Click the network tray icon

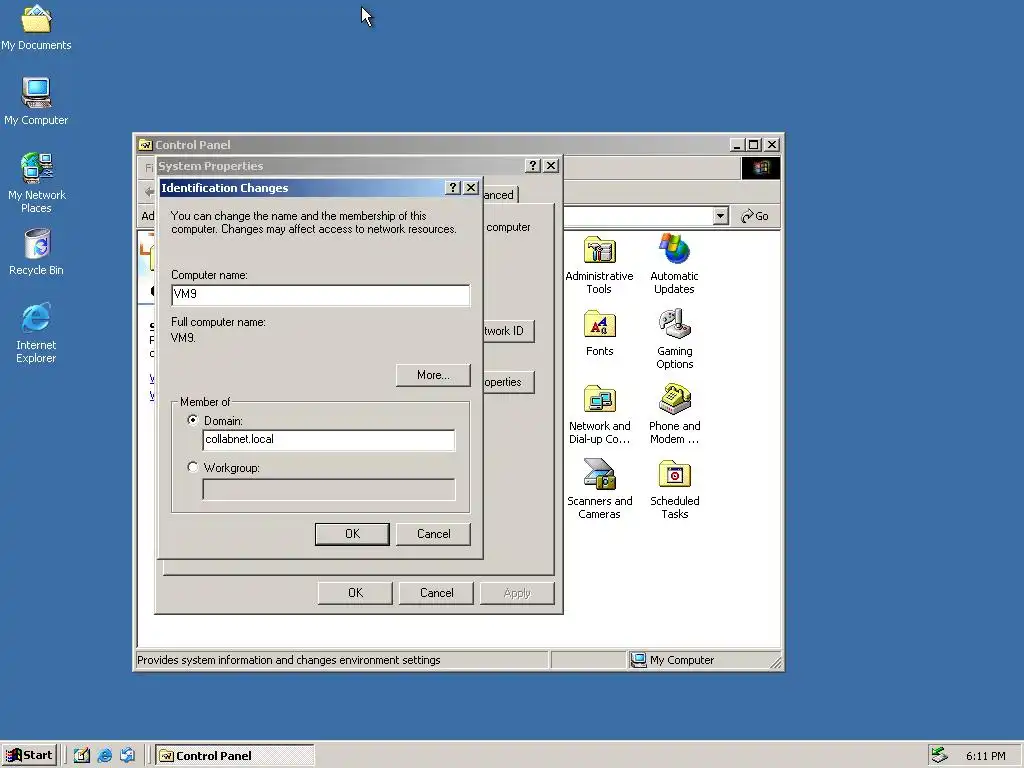[x=939, y=755]
